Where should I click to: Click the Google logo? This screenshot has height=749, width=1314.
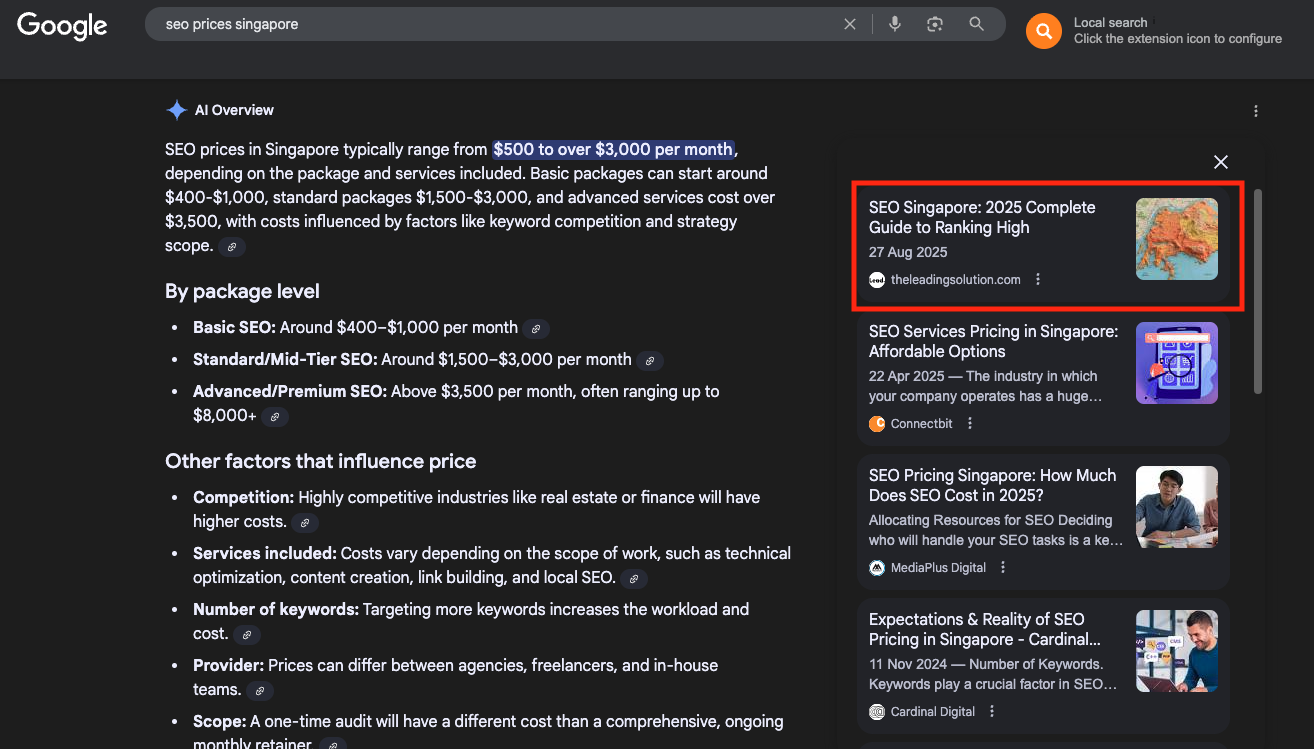coord(62,26)
